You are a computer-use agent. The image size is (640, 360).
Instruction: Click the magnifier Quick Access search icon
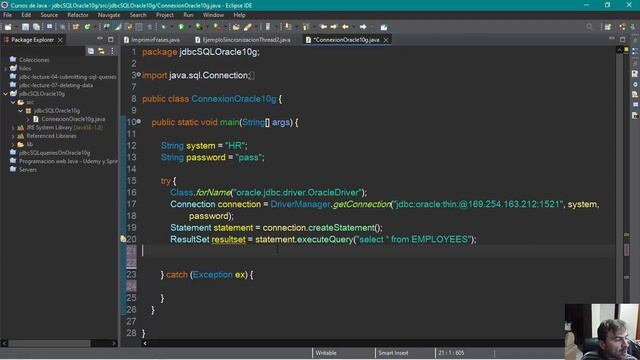tap(589, 27)
